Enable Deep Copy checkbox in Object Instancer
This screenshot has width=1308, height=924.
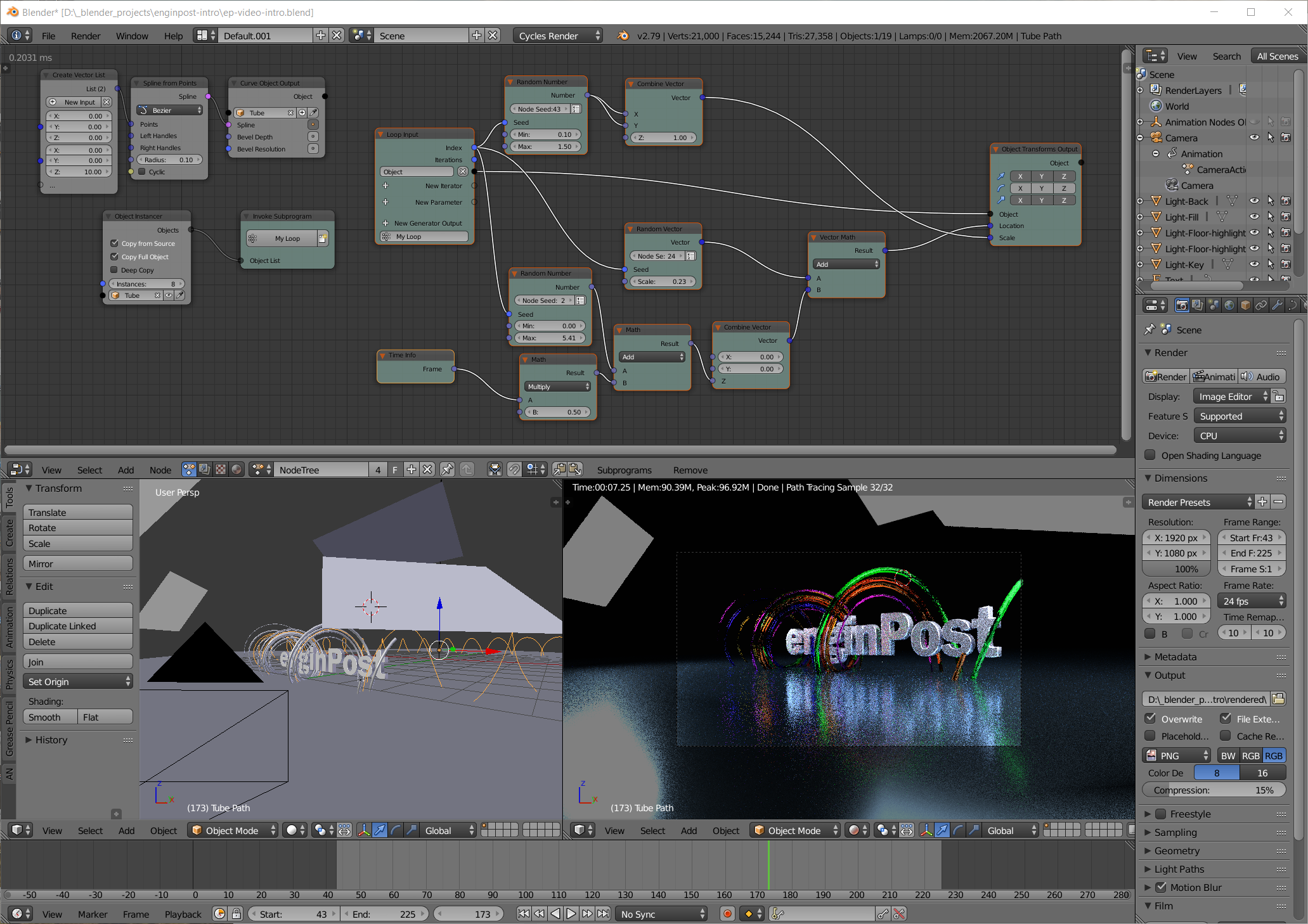115,269
